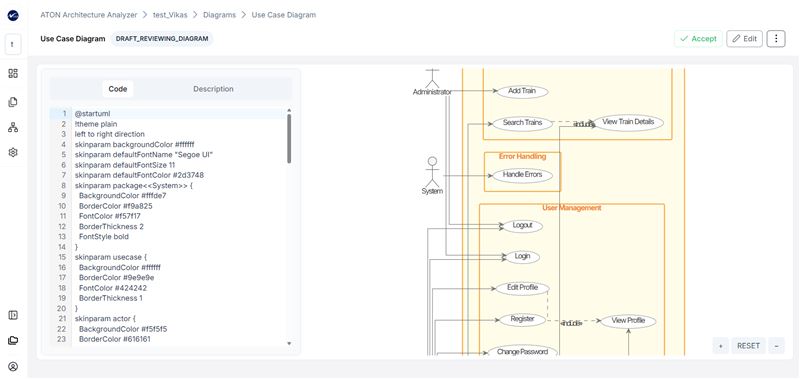Image resolution: width=800 pixels, height=379 pixels.
Task: Open the folders icon near sidebar bottom
Action: [x=13, y=340]
